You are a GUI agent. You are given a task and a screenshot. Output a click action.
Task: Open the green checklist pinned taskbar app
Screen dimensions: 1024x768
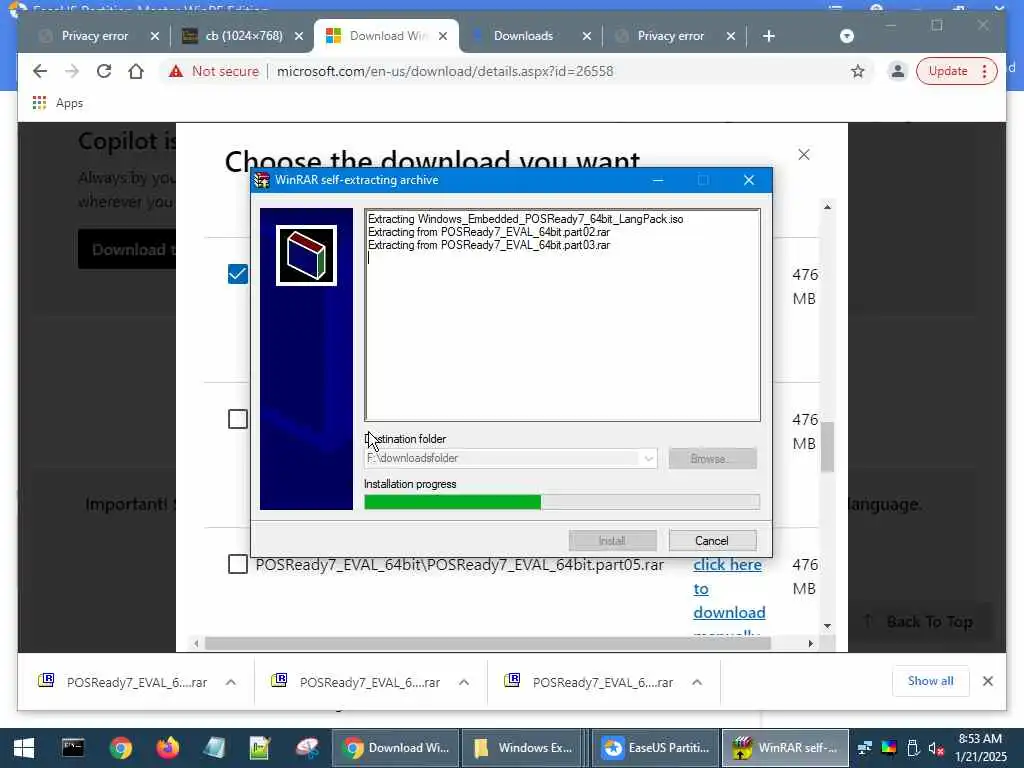pos(260,748)
